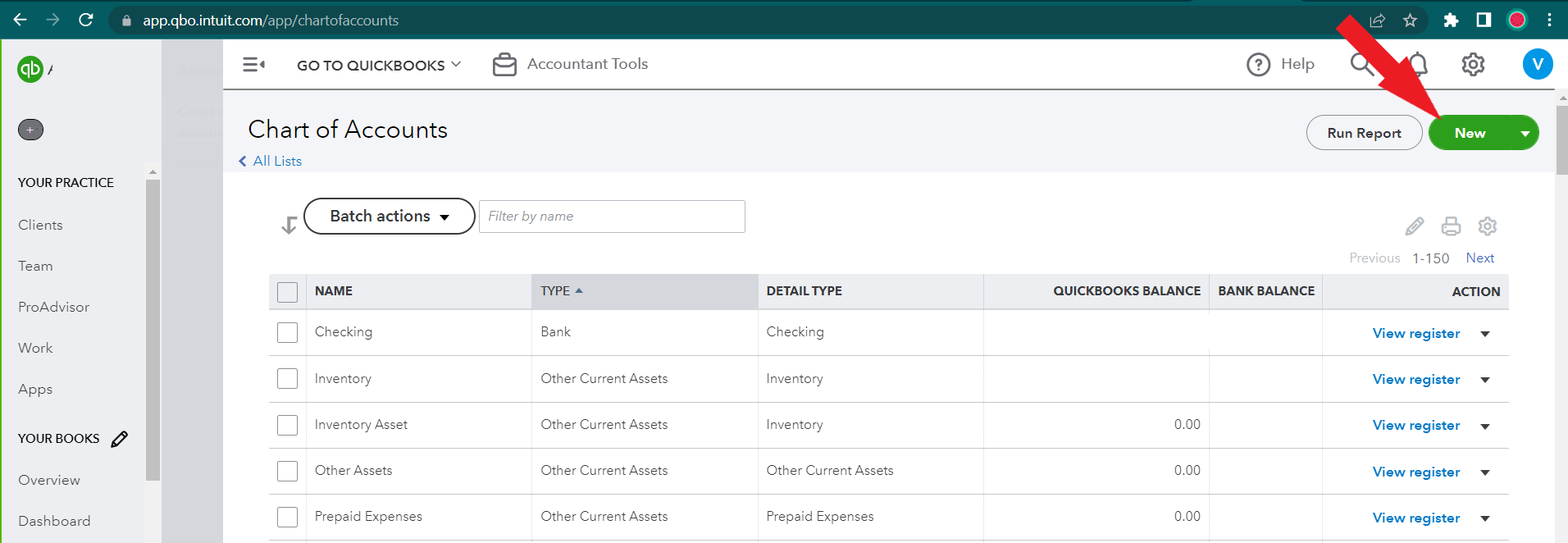Image resolution: width=1568 pixels, height=543 pixels.
Task: View register for Inventory account
Action: pos(1416,379)
